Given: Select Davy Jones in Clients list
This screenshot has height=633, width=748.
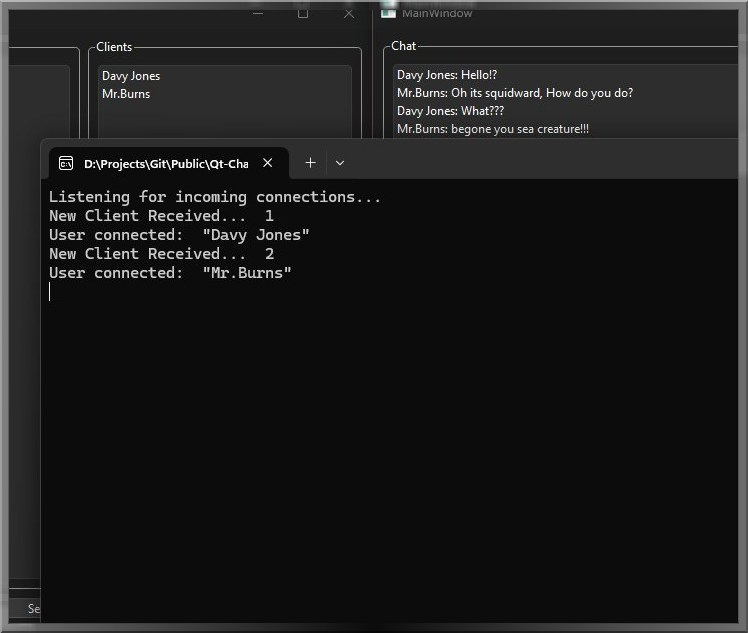Looking at the screenshot, I should [x=131, y=76].
